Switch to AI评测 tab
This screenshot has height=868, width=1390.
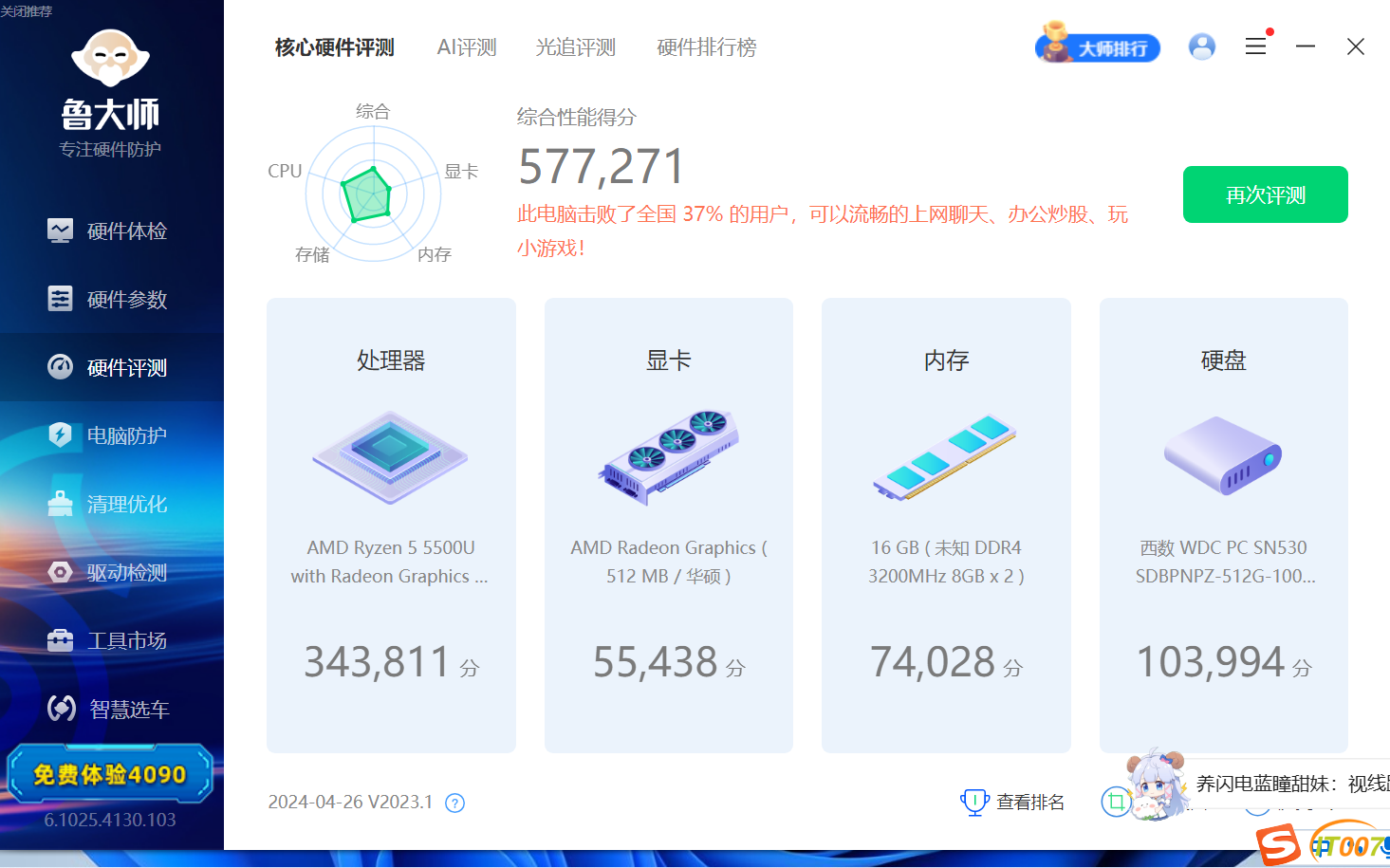[x=467, y=47]
